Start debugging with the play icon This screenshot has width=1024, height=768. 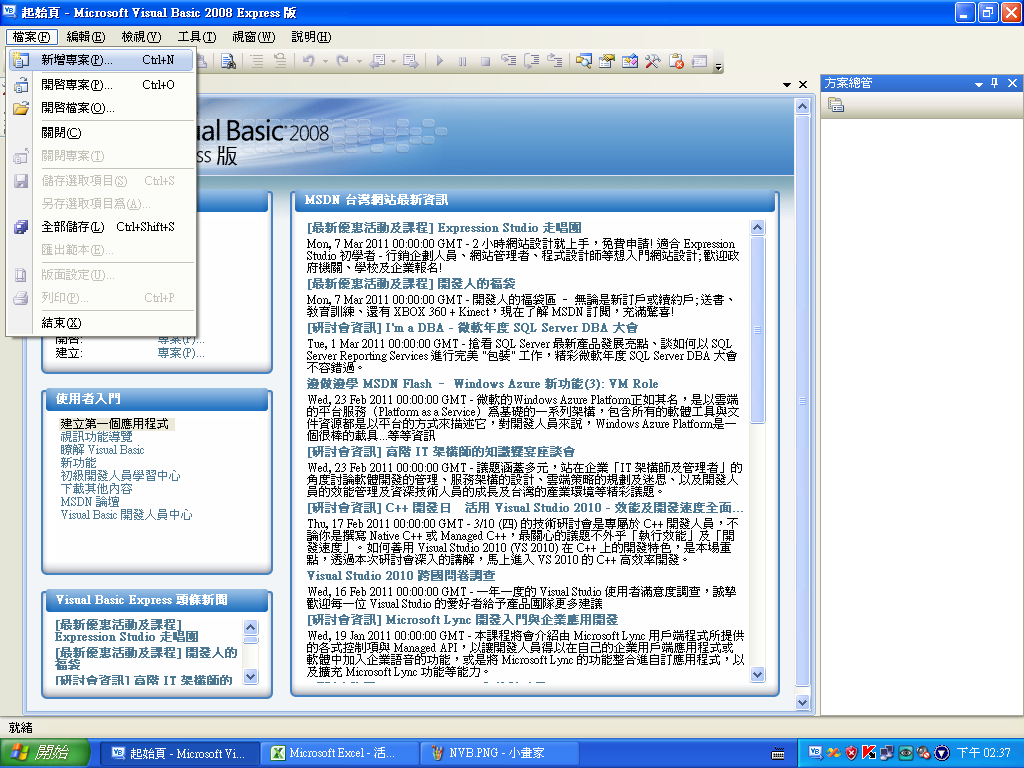coord(440,61)
